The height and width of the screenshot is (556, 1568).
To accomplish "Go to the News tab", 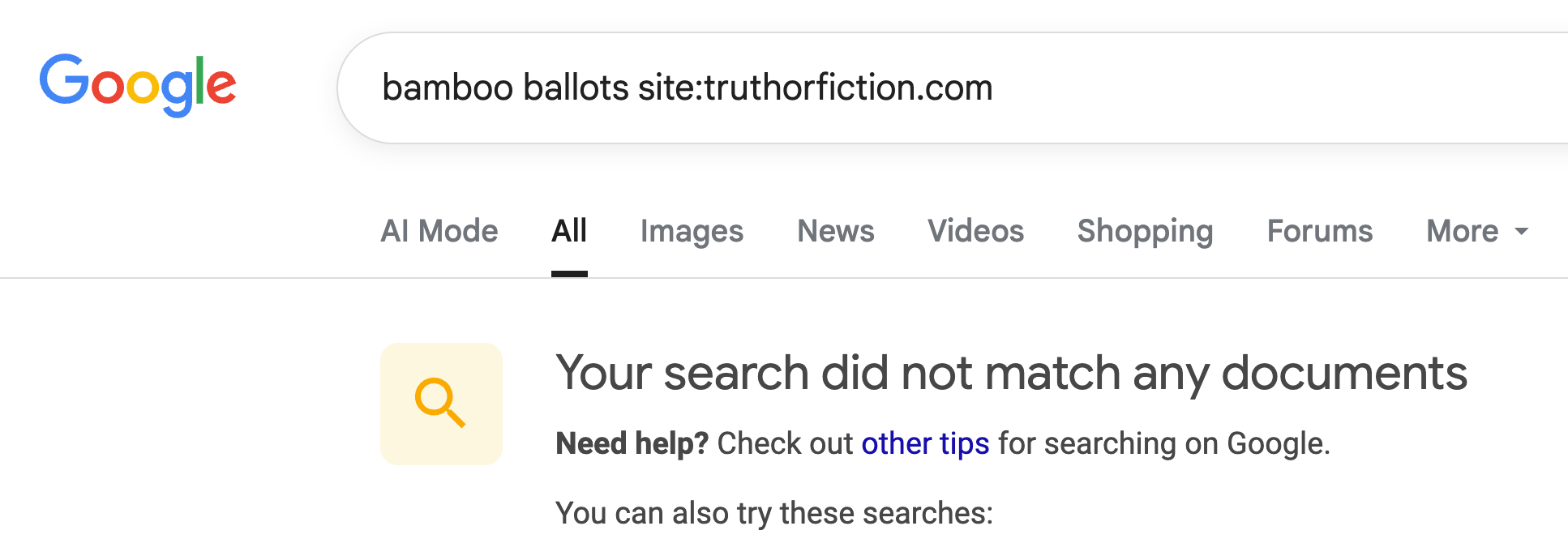I will 836,231.
